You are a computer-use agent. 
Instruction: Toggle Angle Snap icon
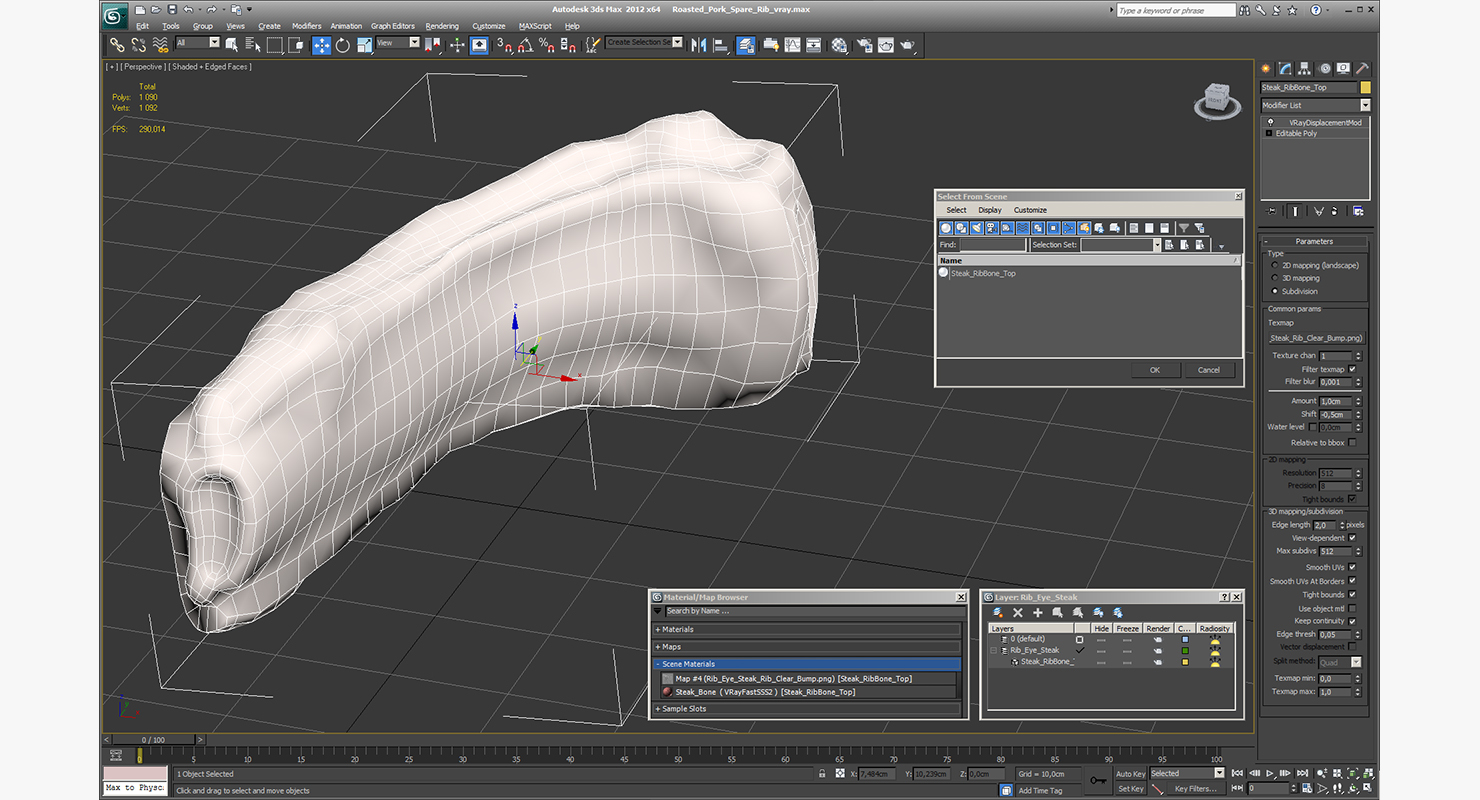click(526, 45)
